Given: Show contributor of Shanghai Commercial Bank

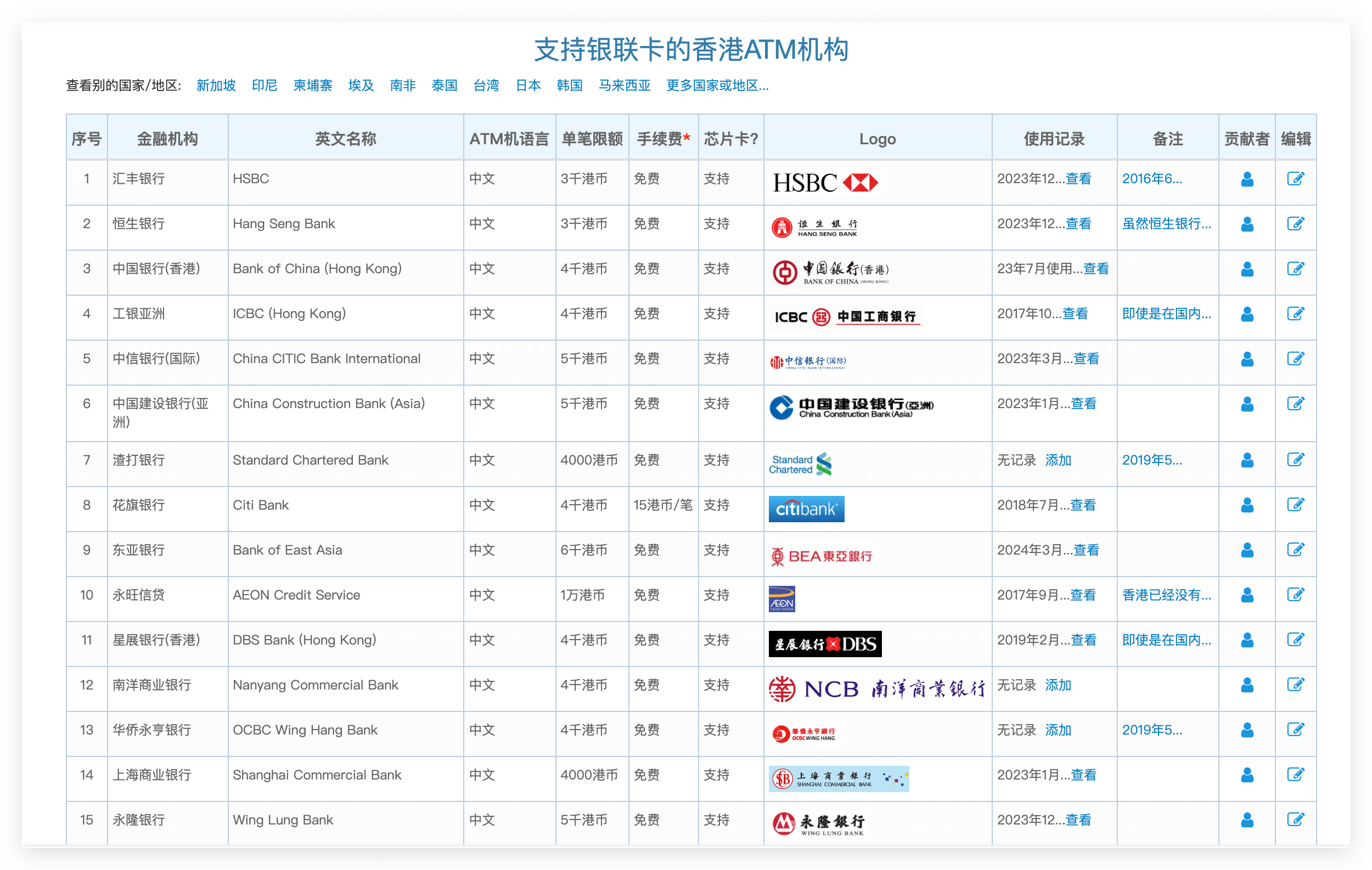Looking at the screenshot, I should (x=1247, y=775).
